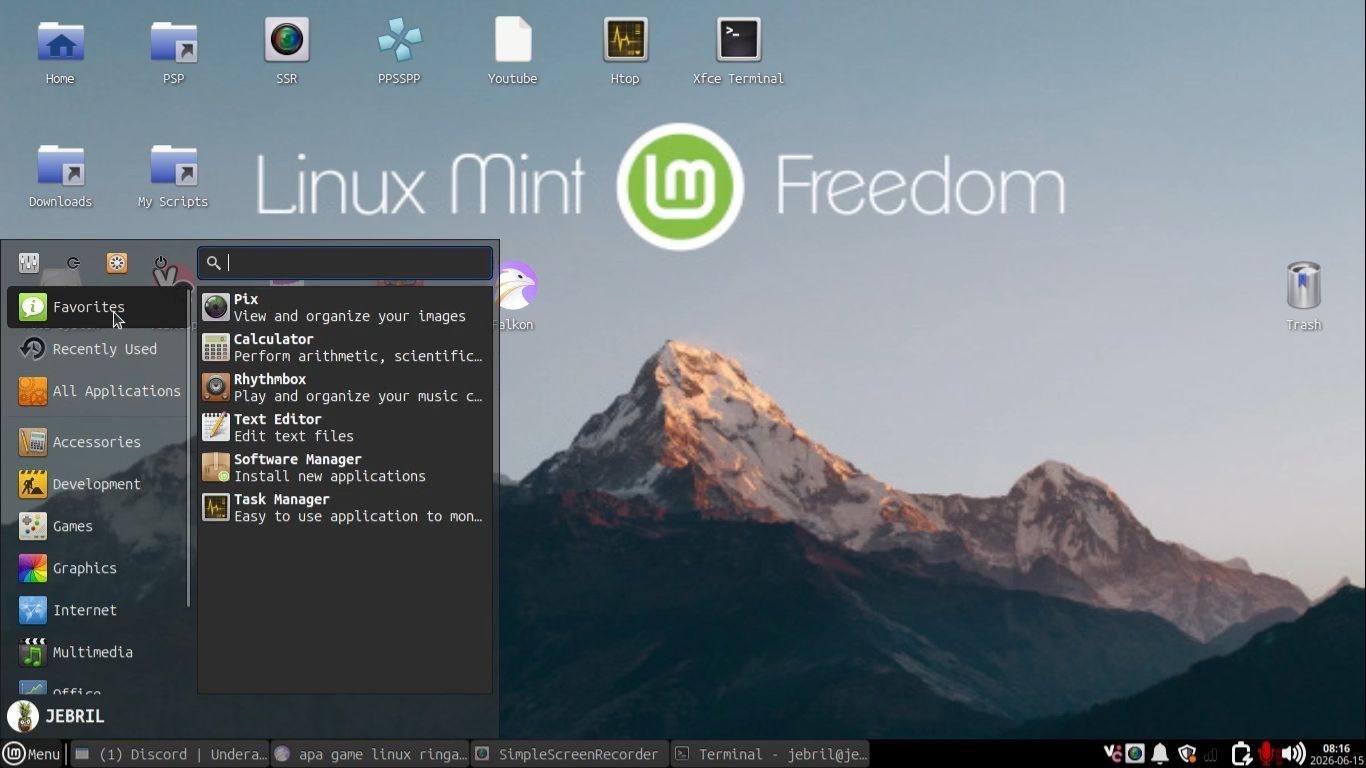Select the Favorites category
1366x768 pixels.
click(x=97, y=307)
